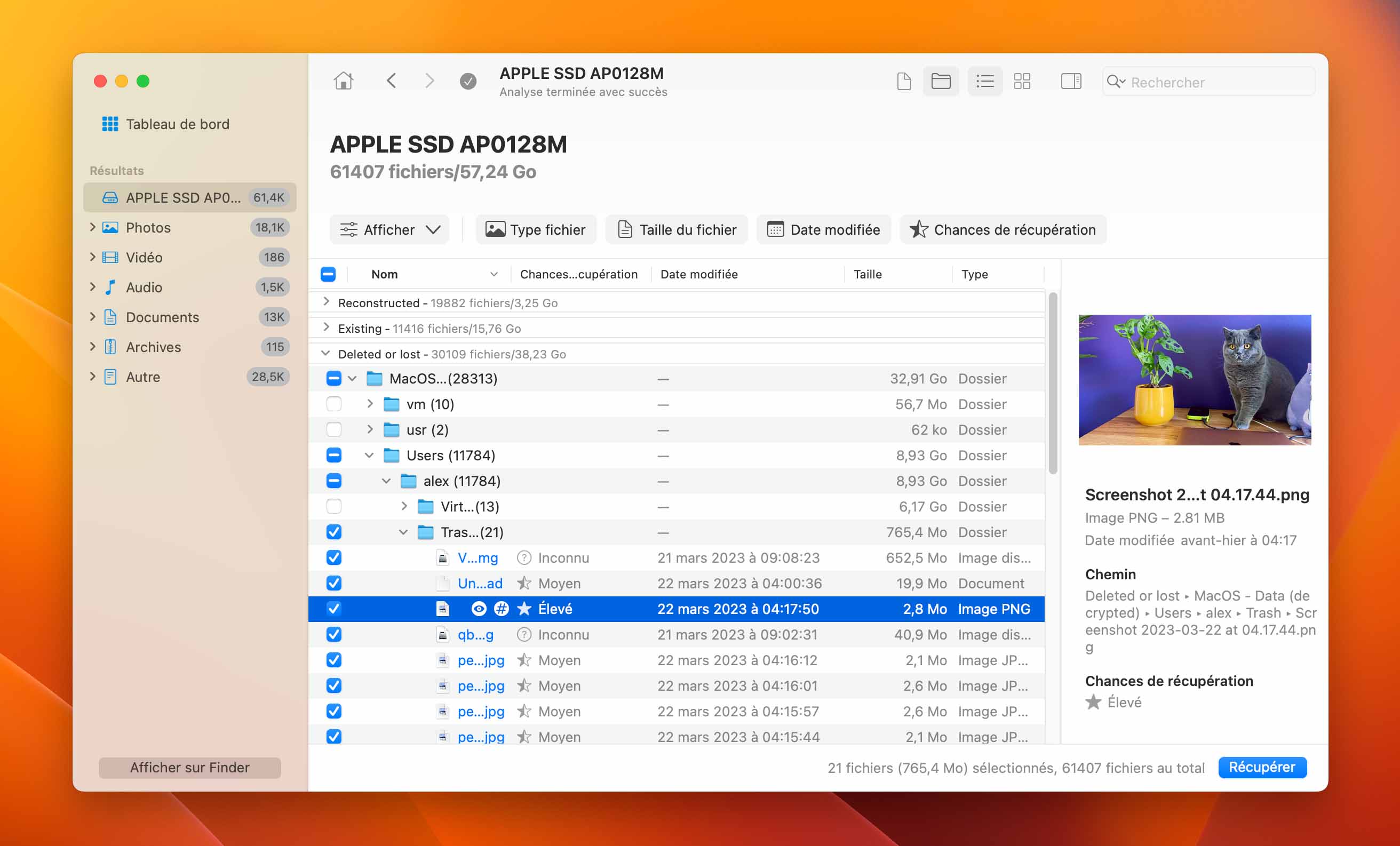This screenshot has height=846, width=1400.
Task: Select APPLE SSD AP0 drive in sidebar
Action: tap(190, 197)
